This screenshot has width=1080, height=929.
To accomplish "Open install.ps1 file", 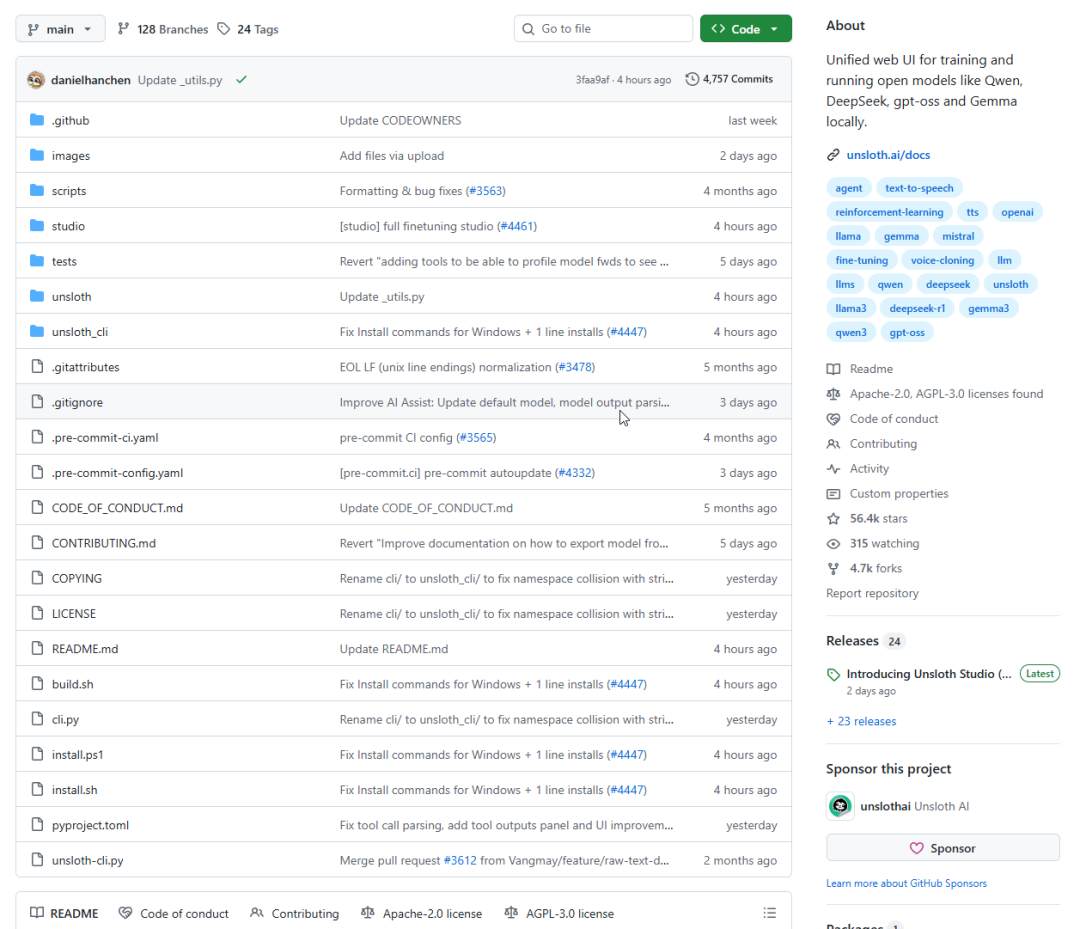I will pyautogui.click(x=77, y=755).
